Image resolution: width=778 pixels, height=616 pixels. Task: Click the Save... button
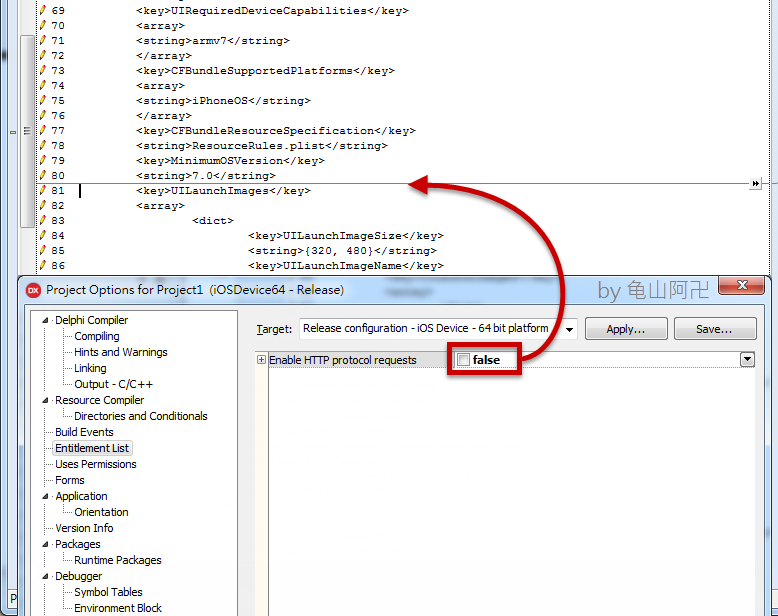click(714, 329)
